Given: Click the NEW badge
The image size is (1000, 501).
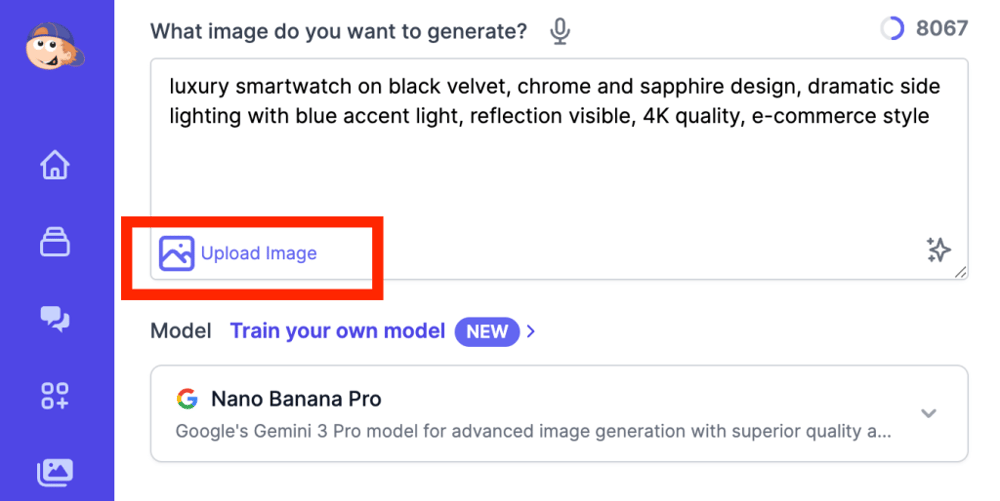Looking at the screenshot, I should [x=487, y=332].
